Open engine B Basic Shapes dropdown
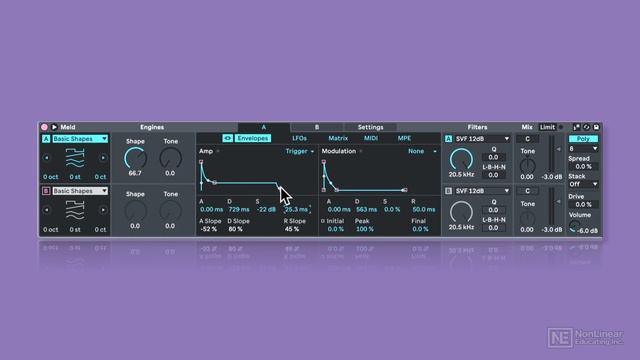 pos(80,191)
